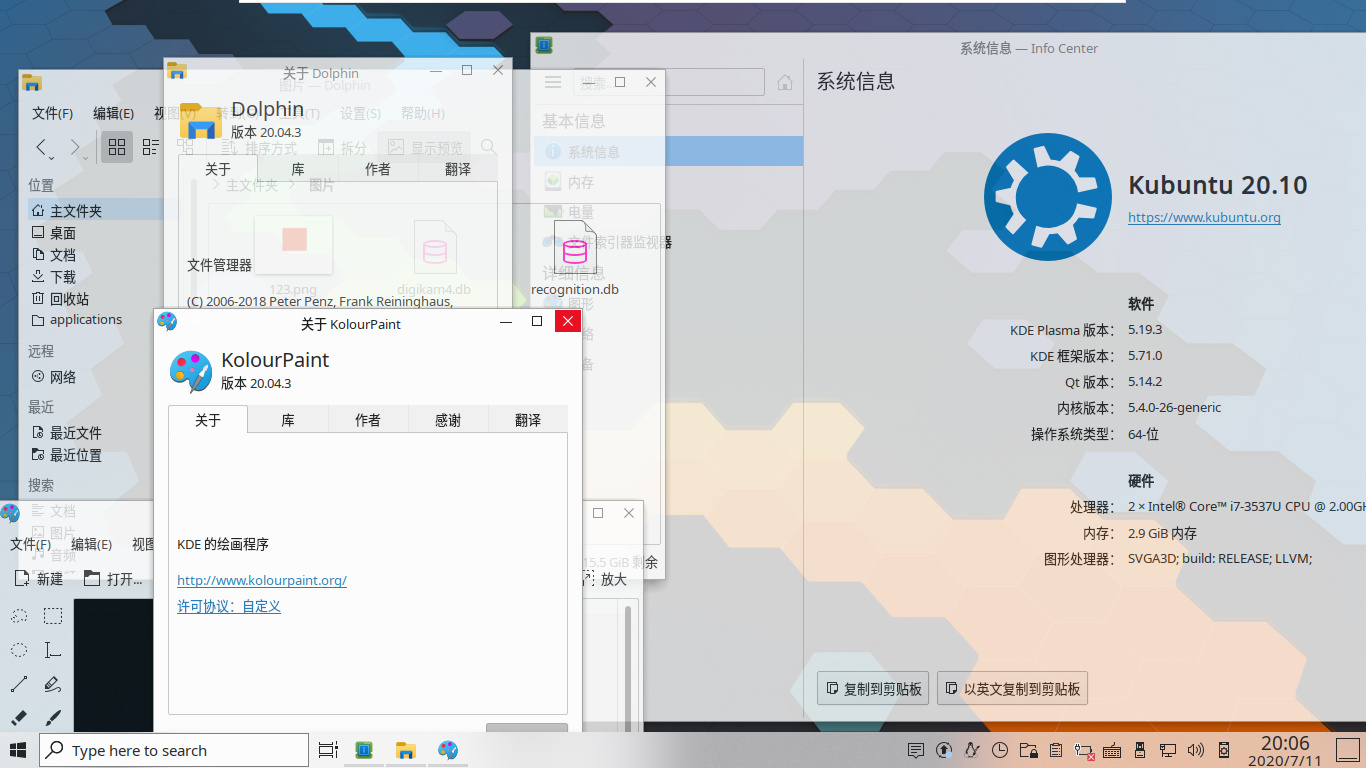Select KolourPaint rectangular selection tool
1366x768 pixels.
tap(52, 616)
